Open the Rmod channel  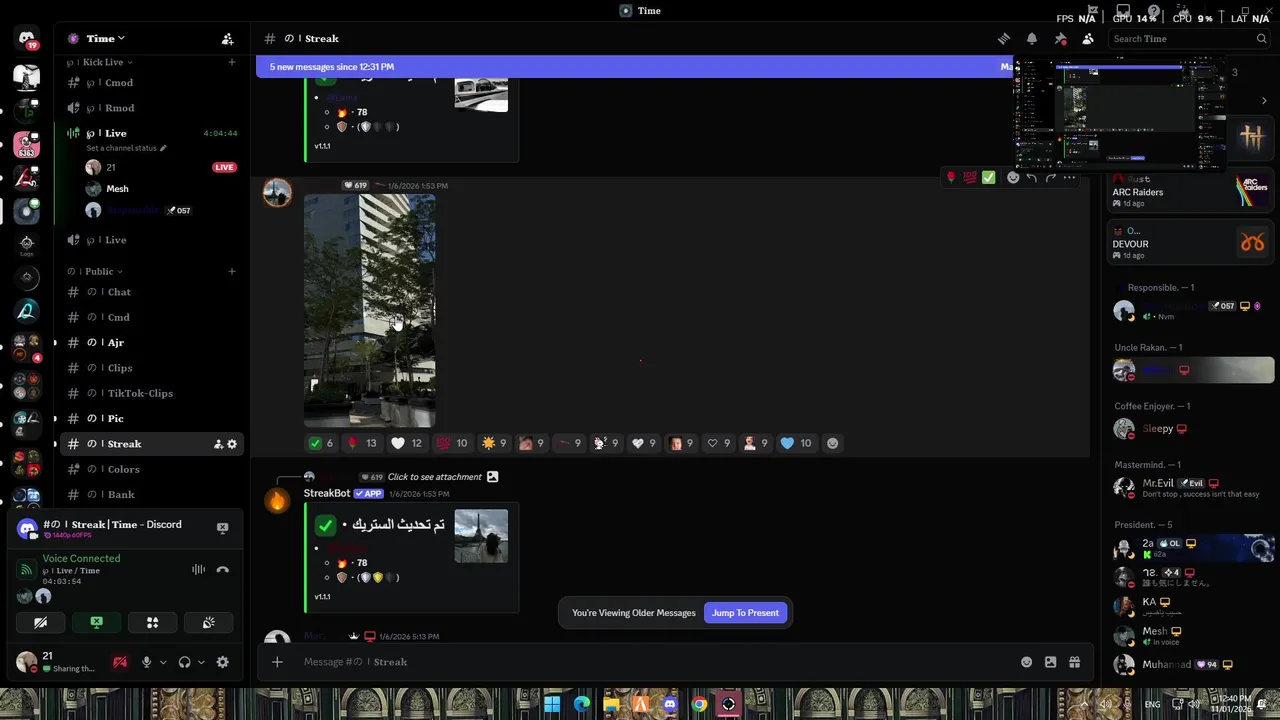(x=150, y=108)
